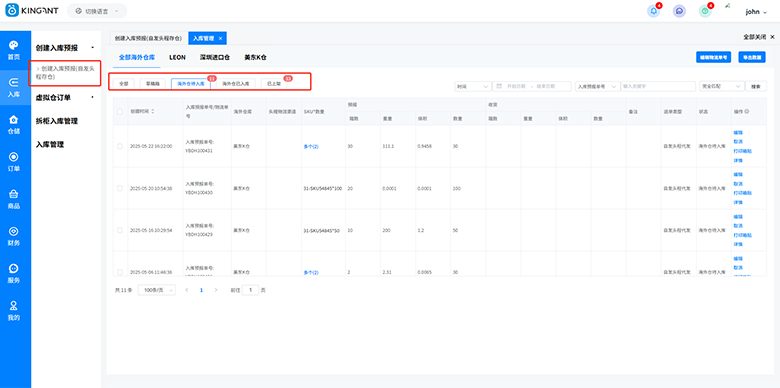Viewport: 780px width, 388px height.
Task: Open the 财务 finance sidebar icon
Action: [14, 236]
